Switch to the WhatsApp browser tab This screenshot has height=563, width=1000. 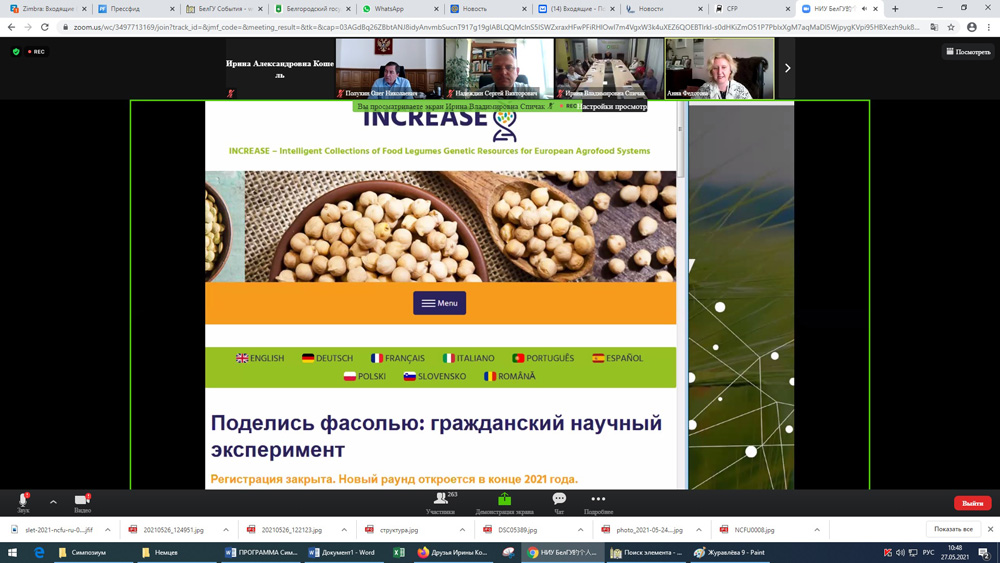395,9
